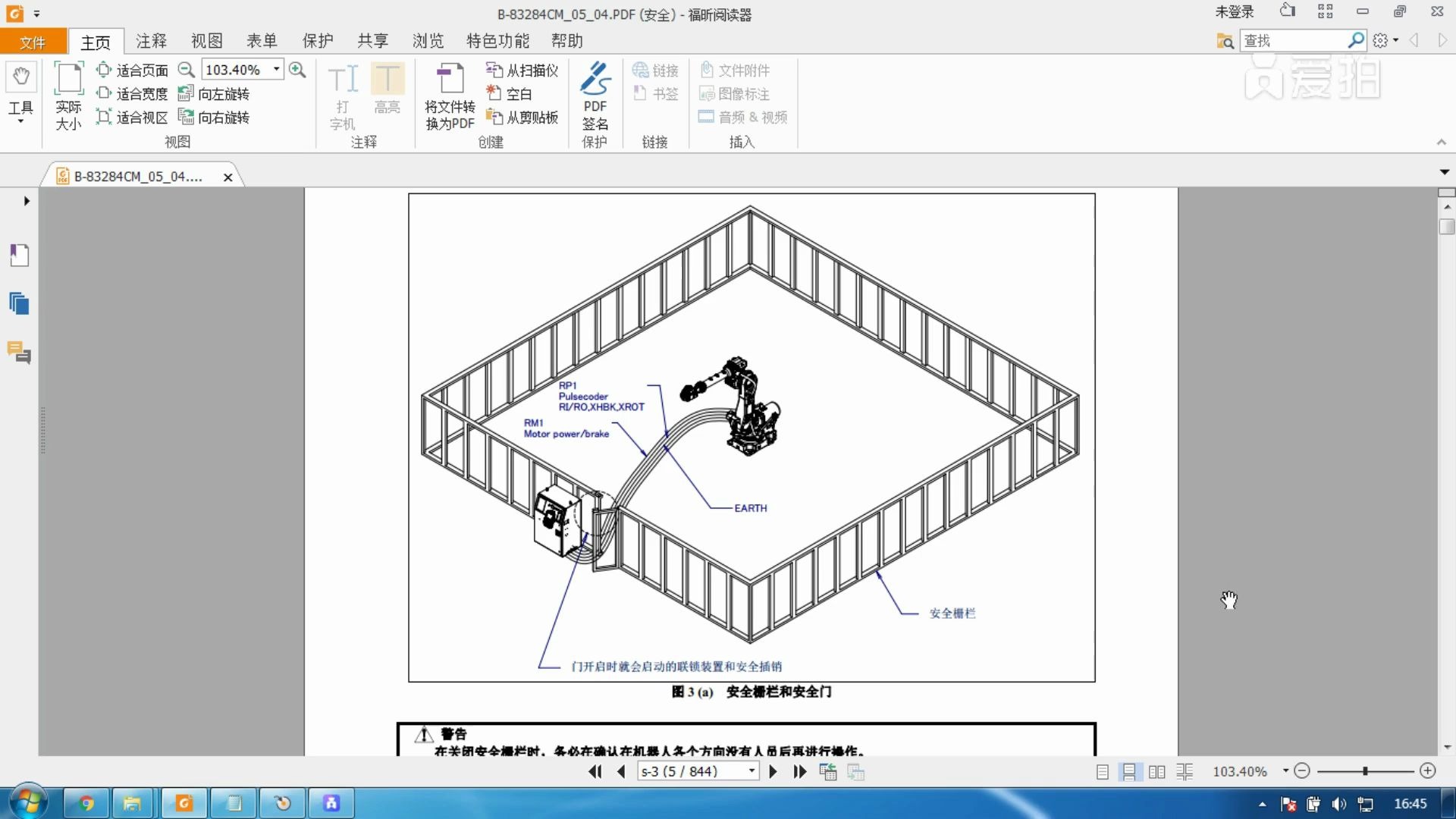Switch to the Comment (注释) tab
The width and height of the screenshot is (1456, 819).
pyautogui.click(x=151, y=41)
